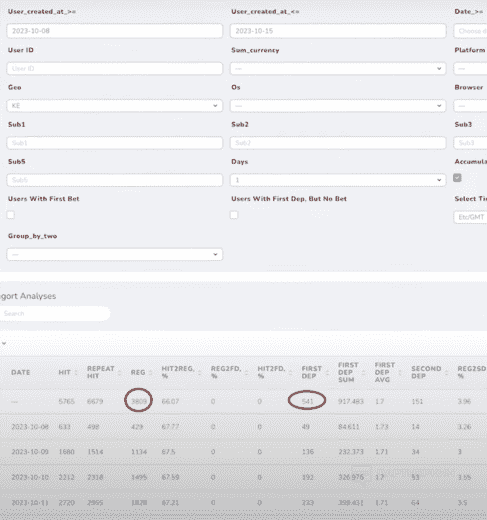Sort by FIRST DEP SUM column arrows
The height and width of the screenshot is (520, 487).
(363, 372)
